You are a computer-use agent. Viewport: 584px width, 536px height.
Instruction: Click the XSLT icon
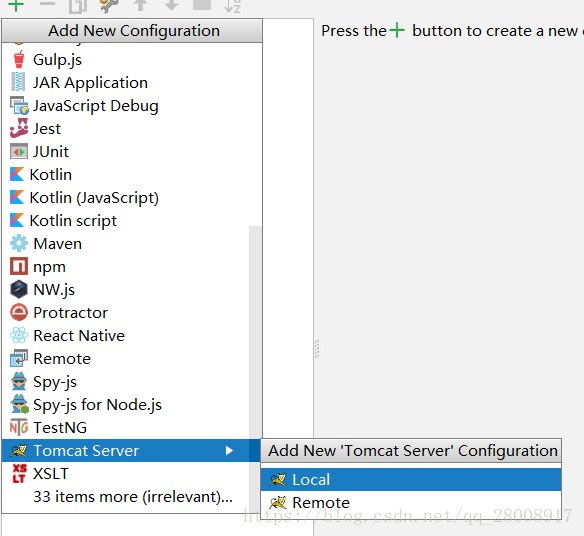pos(19,473)
